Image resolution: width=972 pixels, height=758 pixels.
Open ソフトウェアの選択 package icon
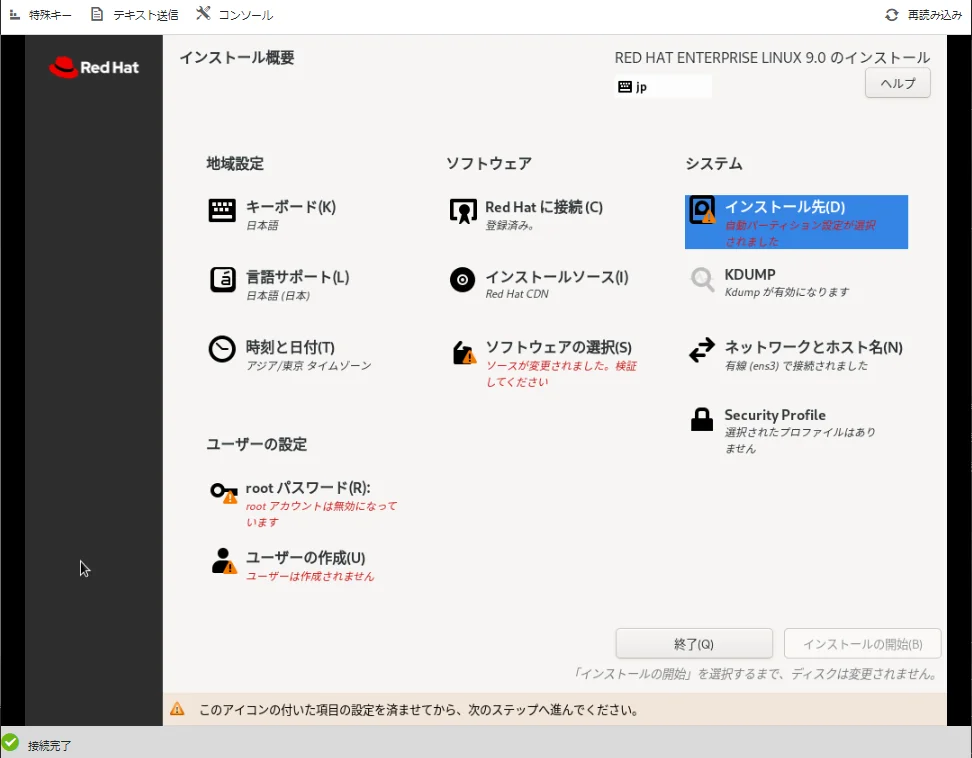pos(463,352)
